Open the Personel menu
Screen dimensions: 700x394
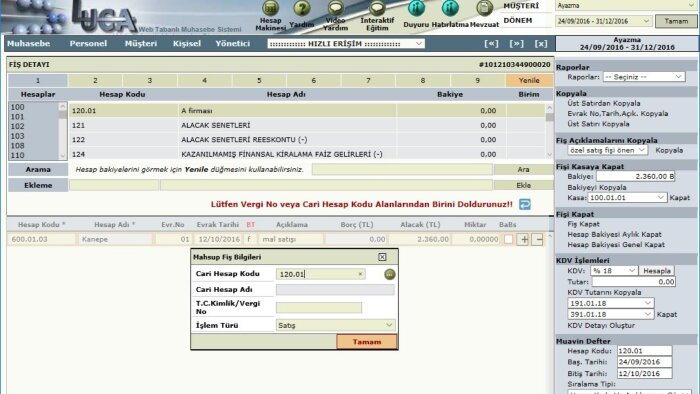point(88,44)
